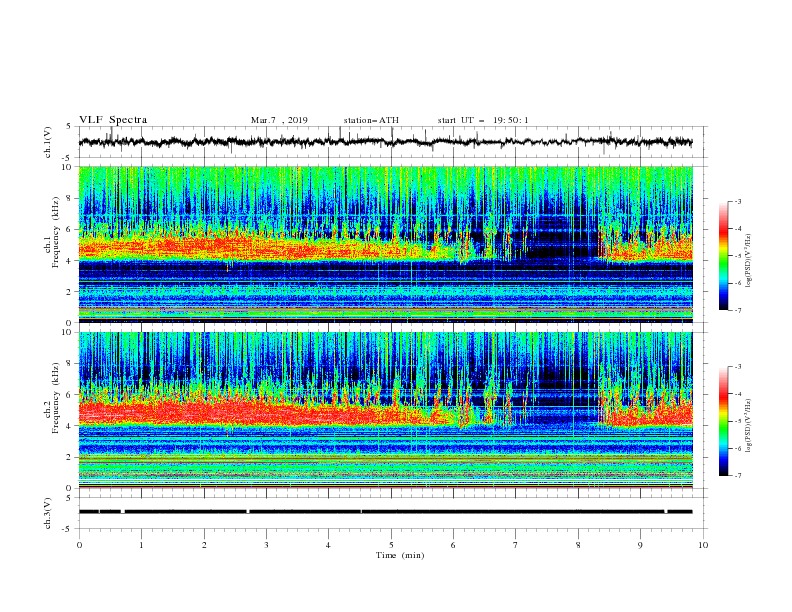Click the 'ch.3(V)' axis label
Image resolution: width=792 pixels, height=612 pixels.
pyautogui.click(x=48, y=513)
